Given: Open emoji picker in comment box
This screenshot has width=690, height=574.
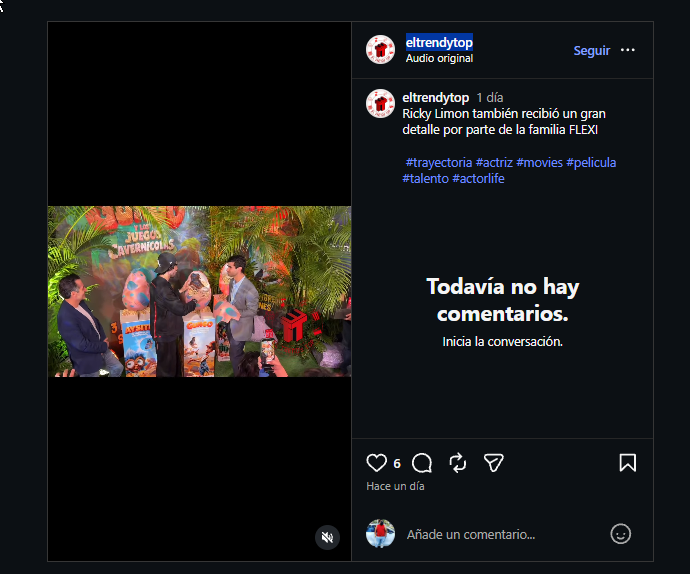Looking at the screenshot, I should pyautogui.click(x=620, y=534).
